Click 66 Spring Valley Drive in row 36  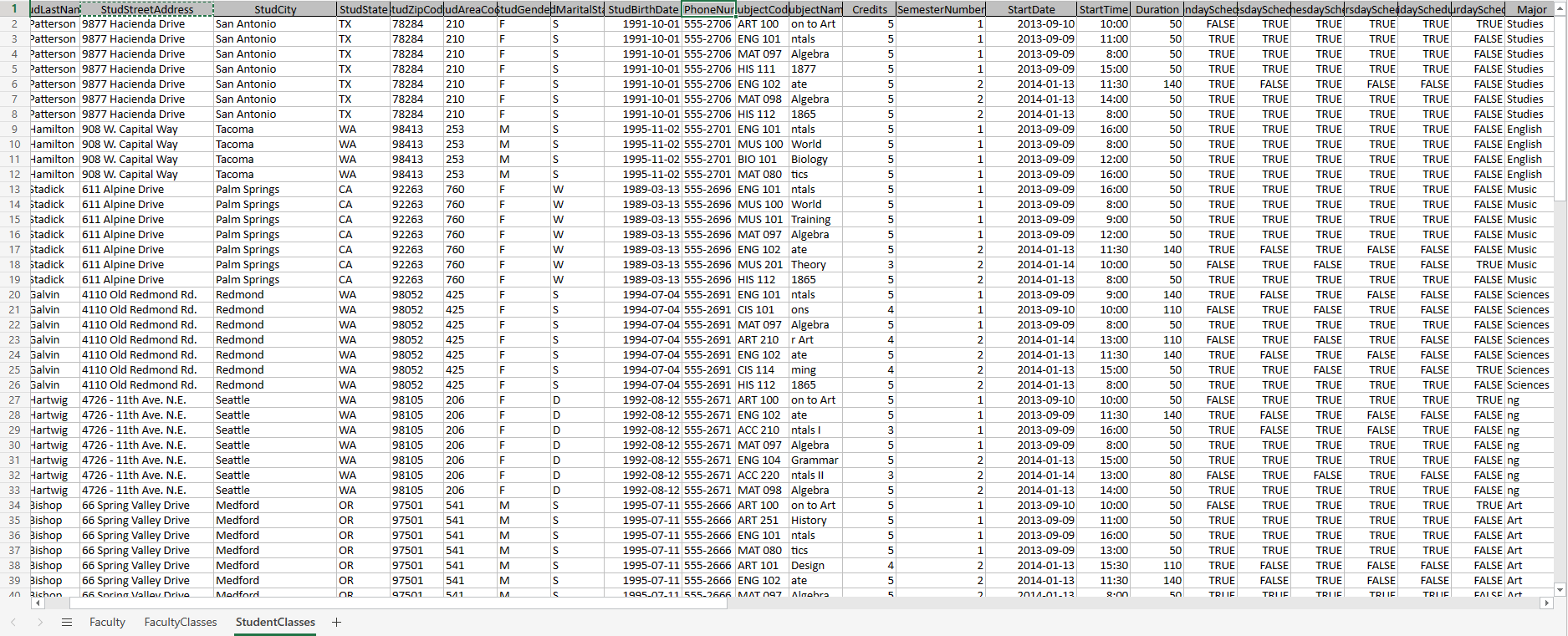146,536
